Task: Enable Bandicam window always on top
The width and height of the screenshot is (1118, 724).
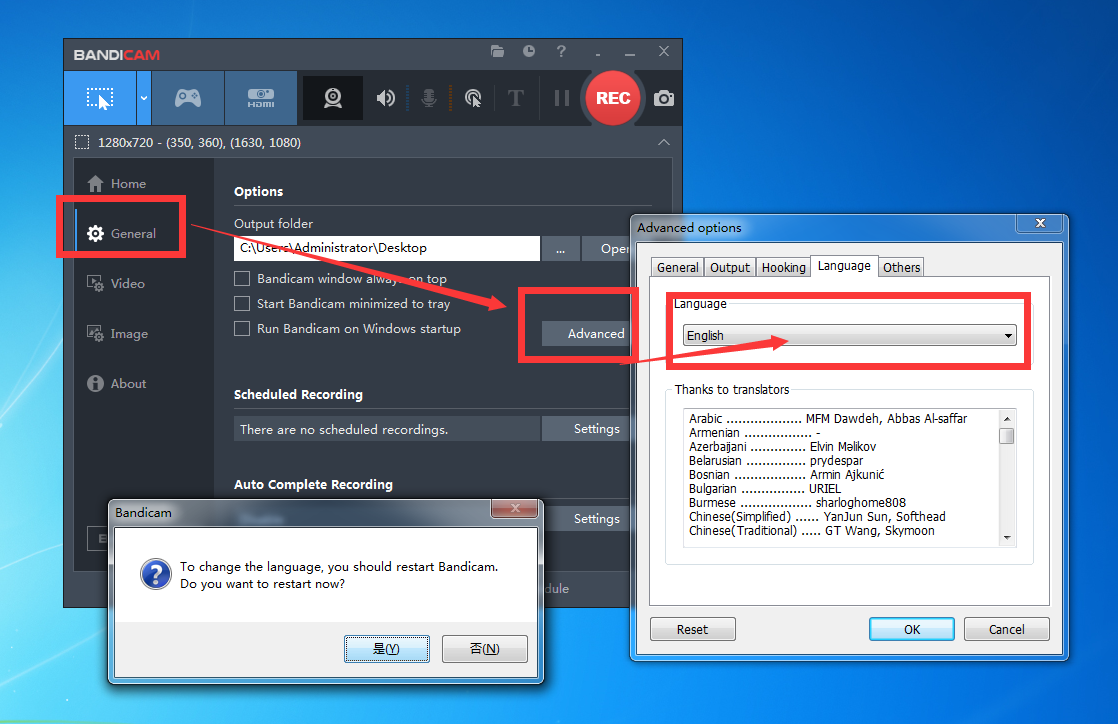Action: pos(242,278)
